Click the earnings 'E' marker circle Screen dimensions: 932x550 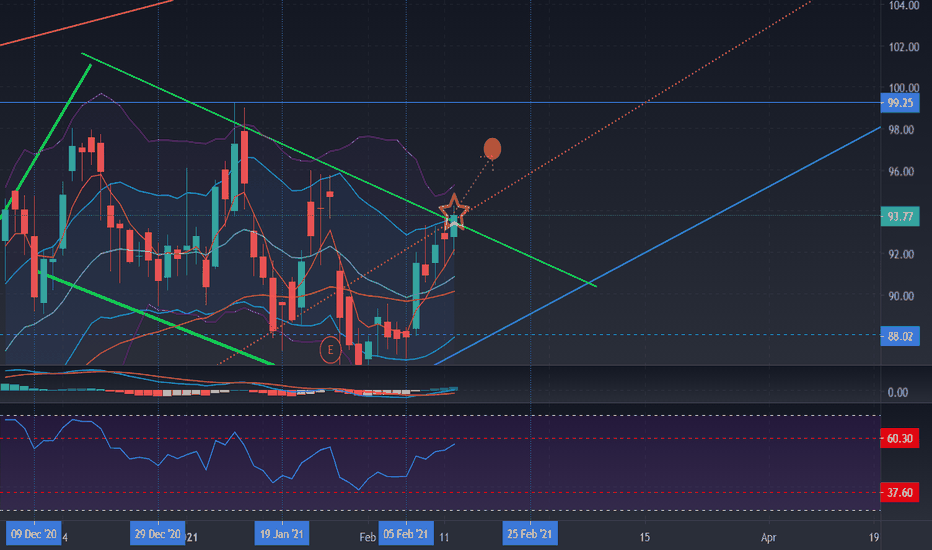[x=330, y=350]
